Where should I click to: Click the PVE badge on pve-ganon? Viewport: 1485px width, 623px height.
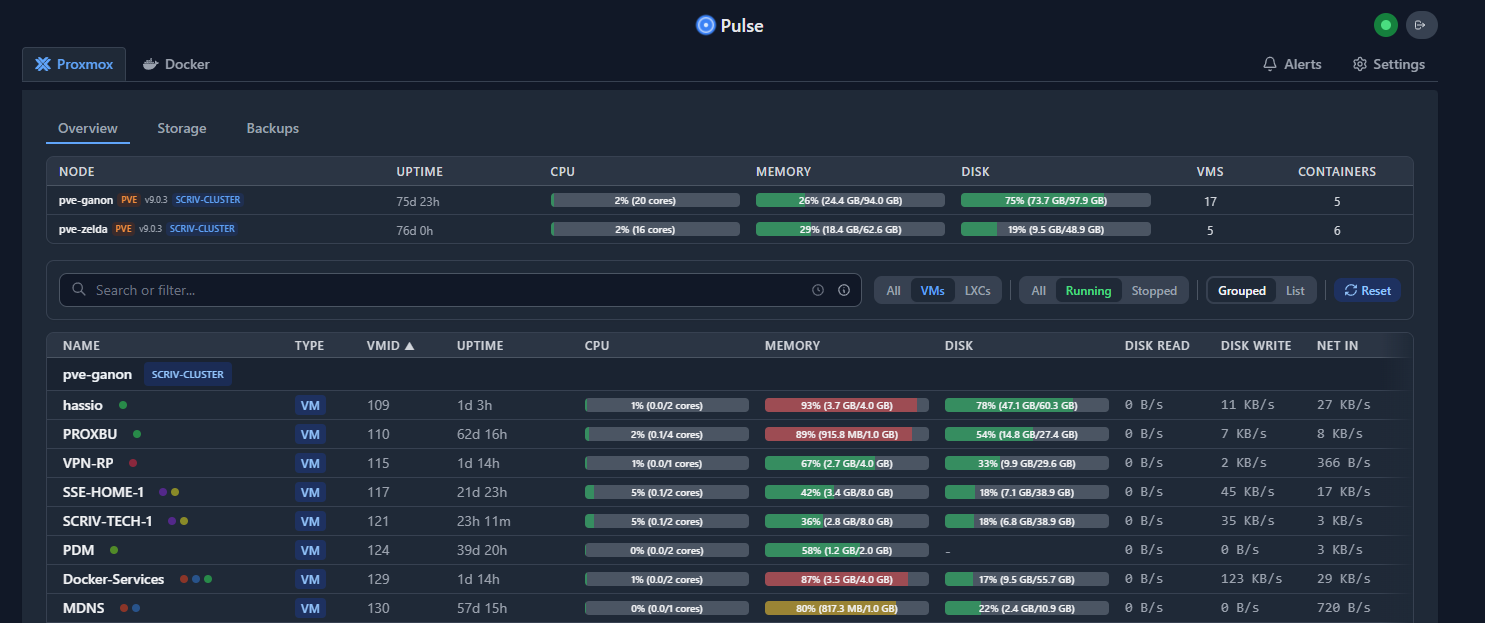(x=129, y=200)
